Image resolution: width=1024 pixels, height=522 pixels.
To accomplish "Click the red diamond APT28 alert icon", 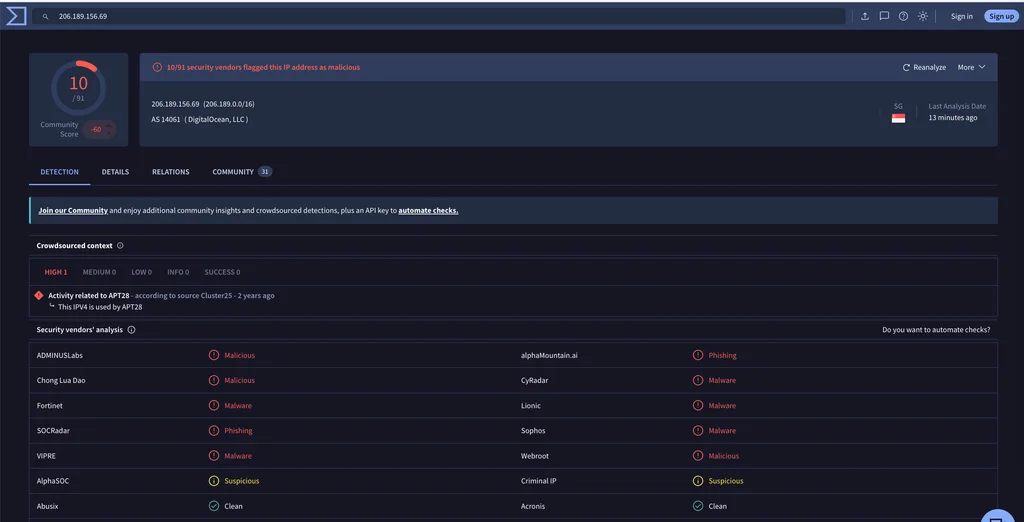I will 39,295.
